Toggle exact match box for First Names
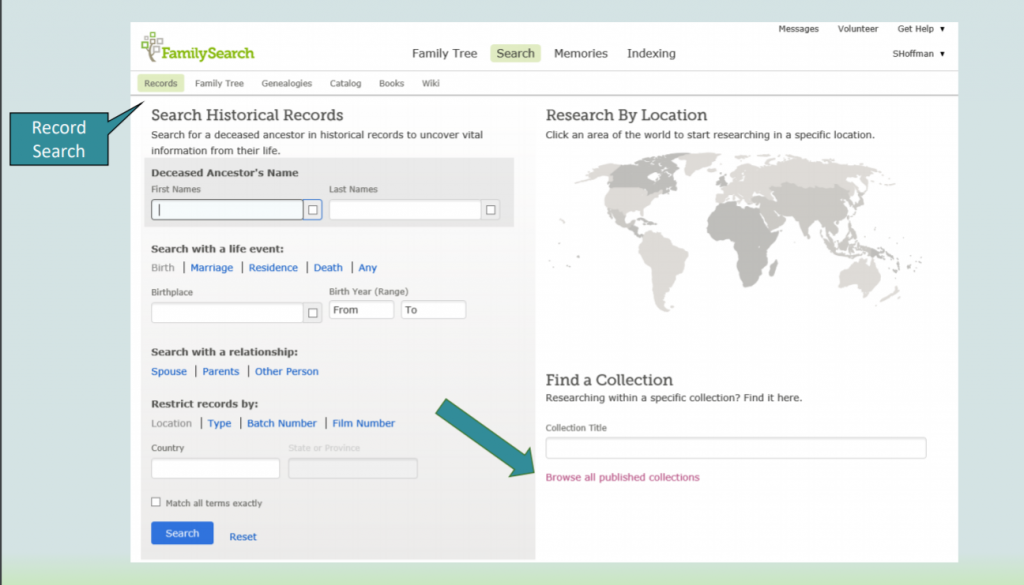Image resolution: width=1024 pixels, height=585 pixels. coord(313,210)
